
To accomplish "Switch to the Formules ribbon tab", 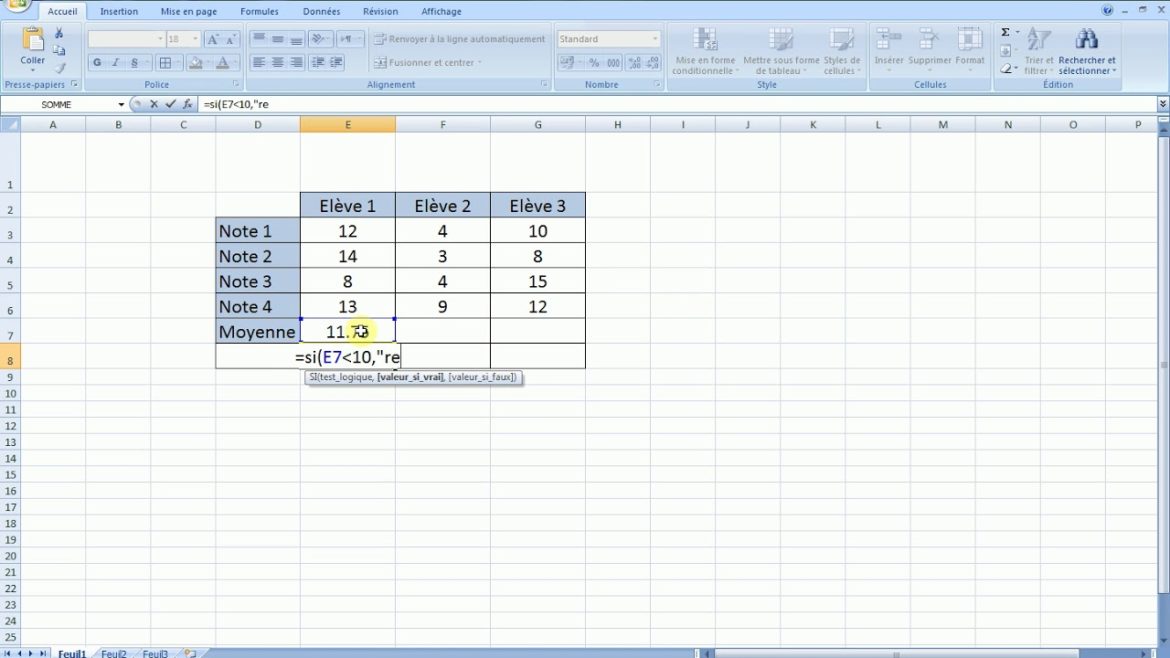I will tap(259, 11).
